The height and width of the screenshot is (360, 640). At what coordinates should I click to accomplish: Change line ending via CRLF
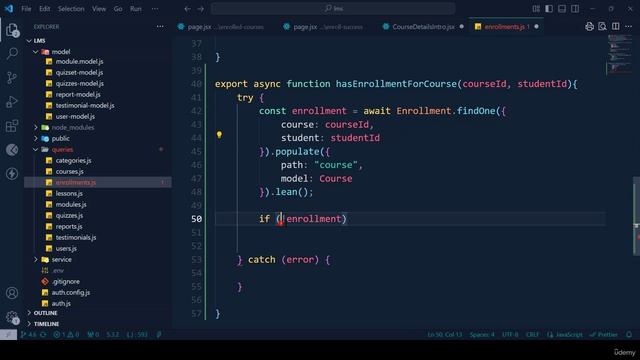(x=532, y=335)
